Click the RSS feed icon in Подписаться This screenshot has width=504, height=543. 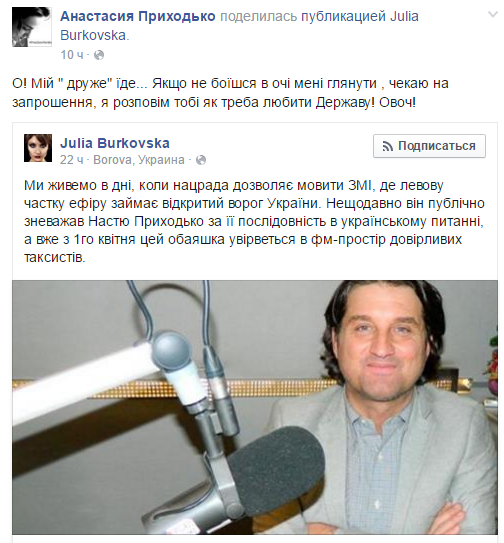(388, 146)
